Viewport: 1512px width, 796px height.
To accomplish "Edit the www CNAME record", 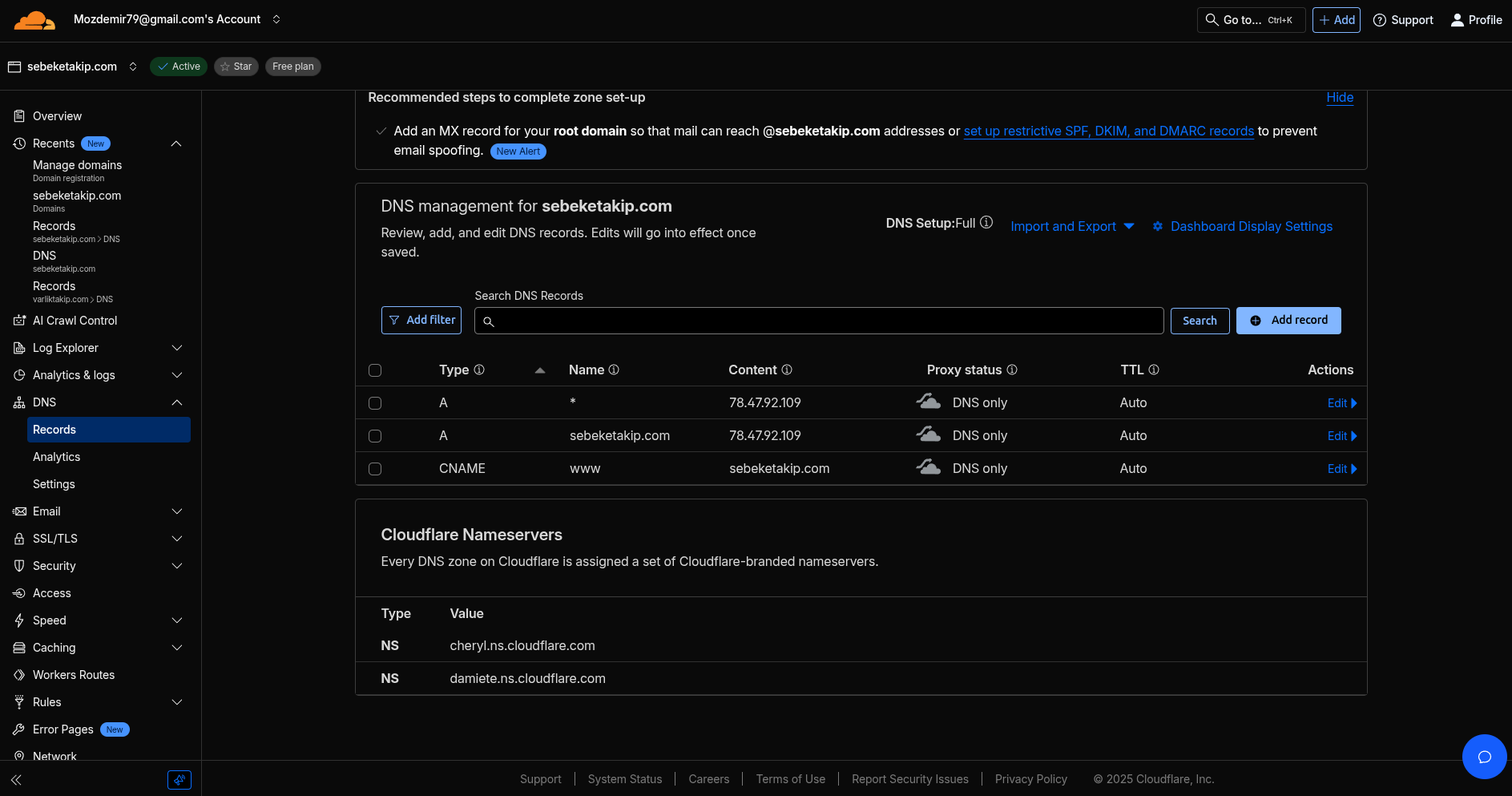I will point(1342,469).
